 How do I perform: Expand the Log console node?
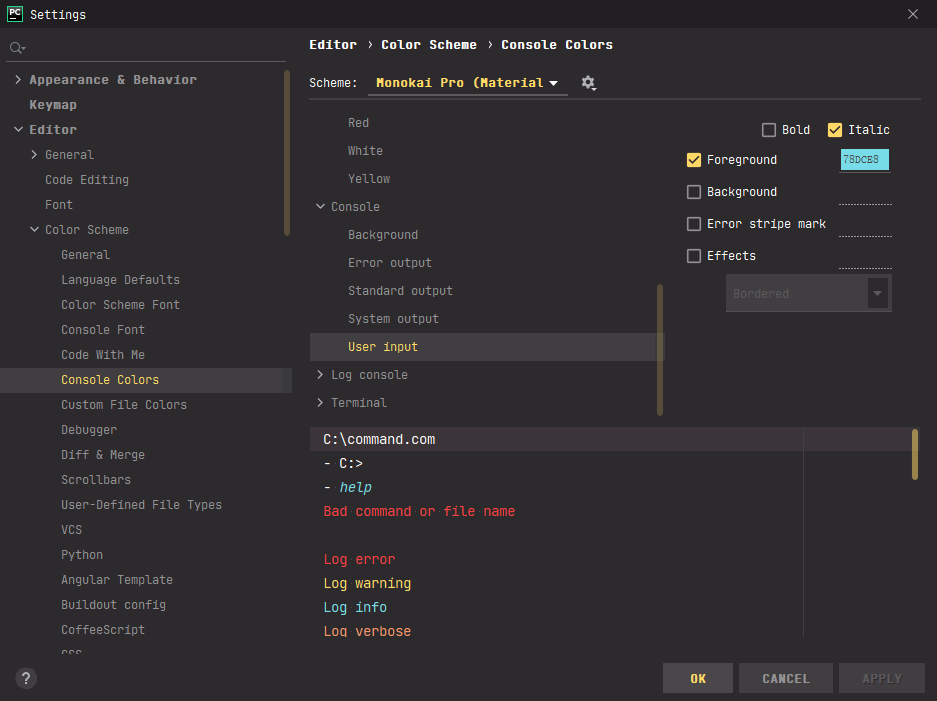pyautogui.click(x=320, y=375)
